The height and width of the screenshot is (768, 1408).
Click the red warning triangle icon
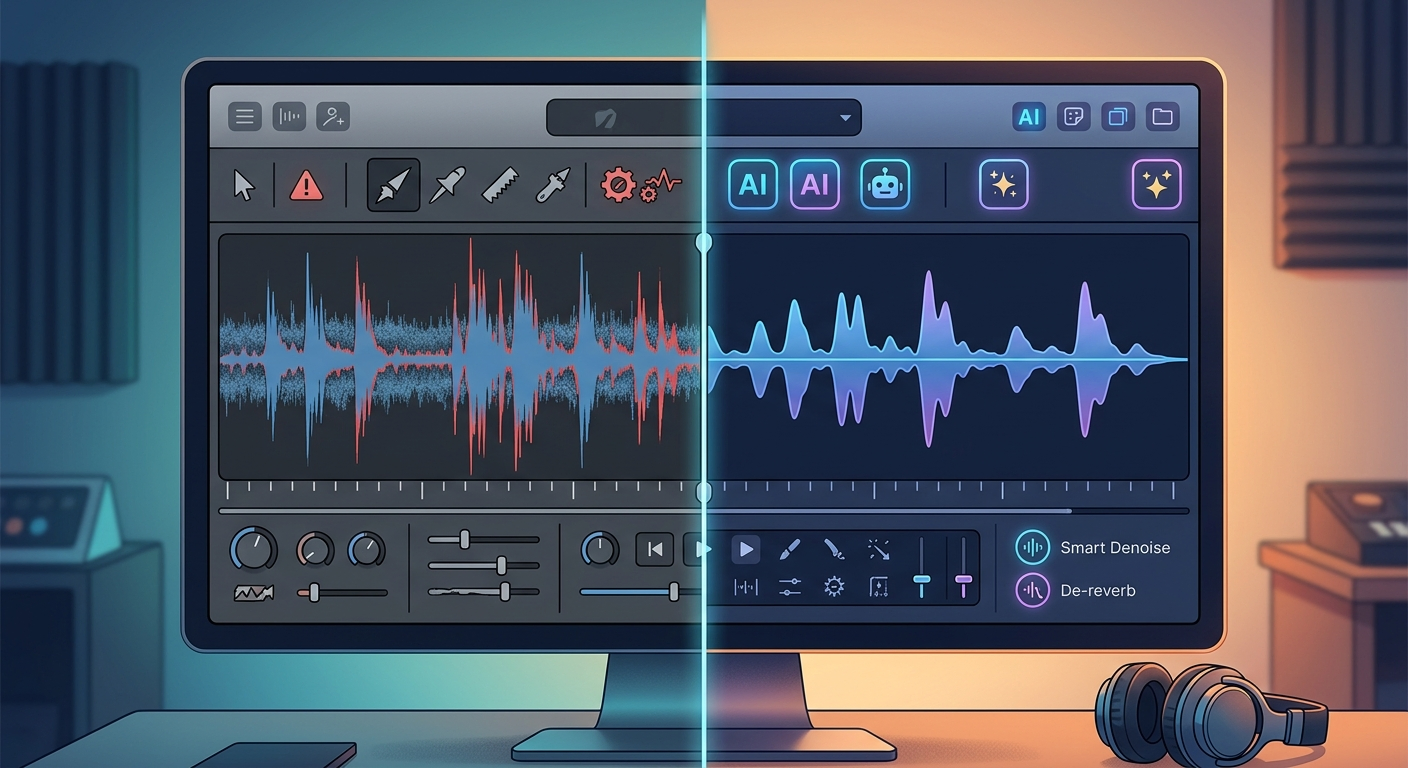[306, 185]
